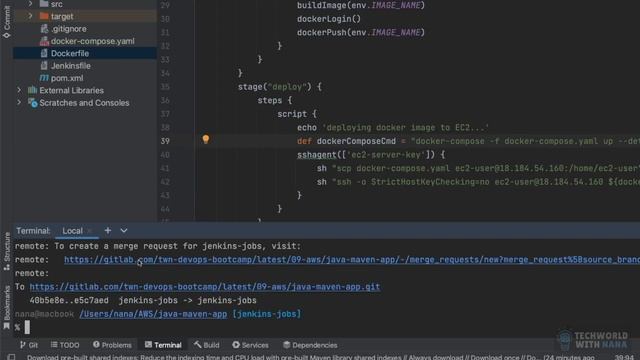The image size is (640, 360).
Task: Open pom.xml Maven file
Action: pos(67,78)
